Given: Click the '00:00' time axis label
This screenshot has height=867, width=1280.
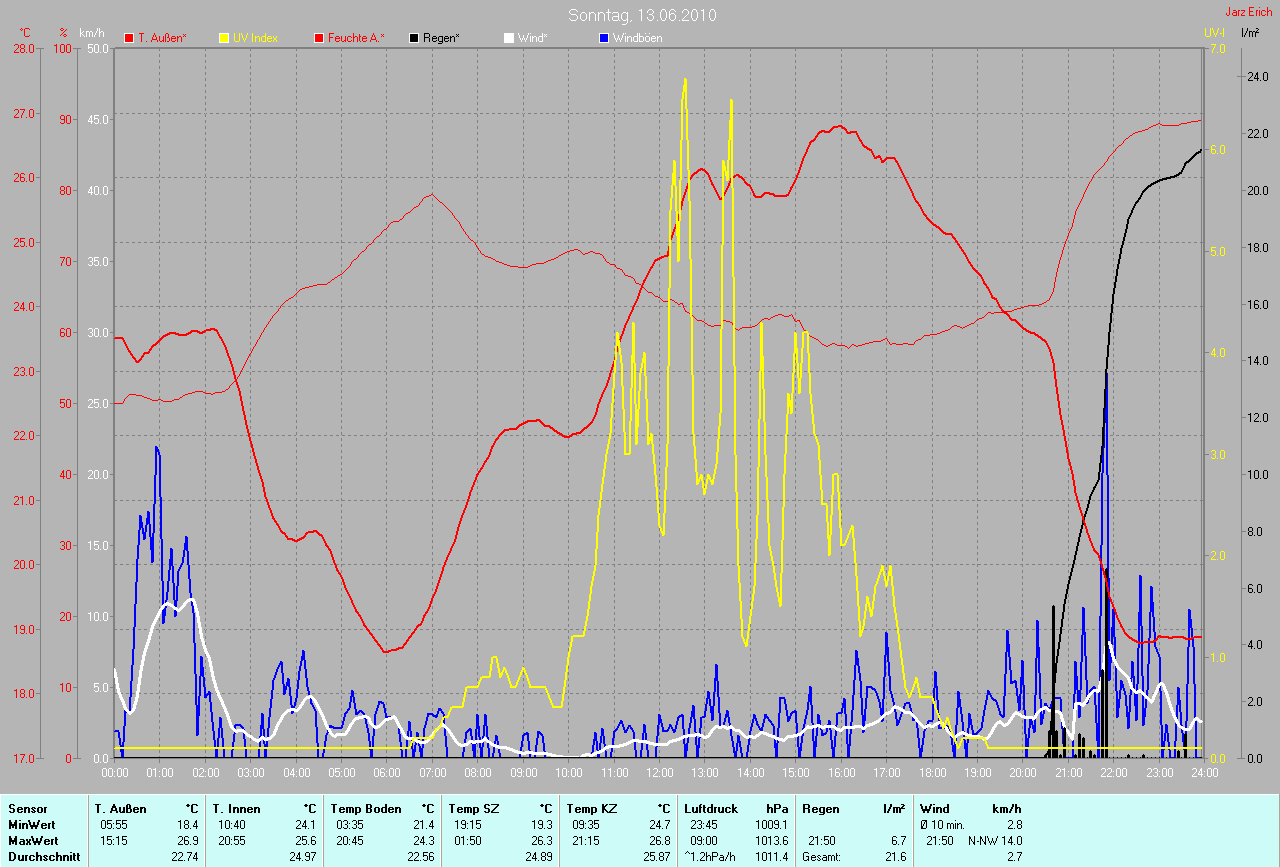Looking at the screenshot, I should (115, 773).
